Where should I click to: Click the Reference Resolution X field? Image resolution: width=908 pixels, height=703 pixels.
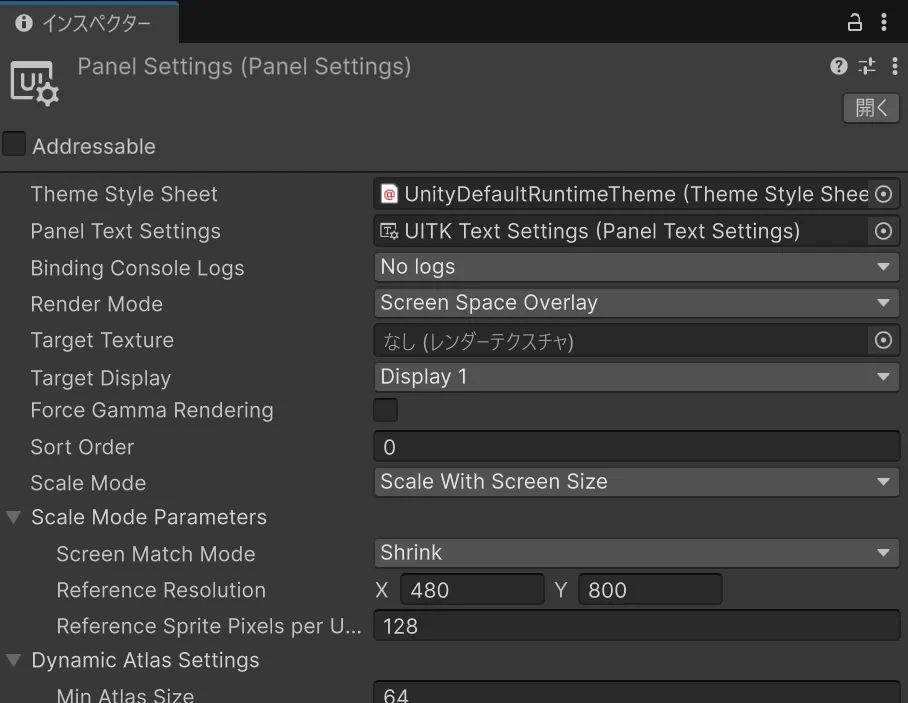(472, 590)
